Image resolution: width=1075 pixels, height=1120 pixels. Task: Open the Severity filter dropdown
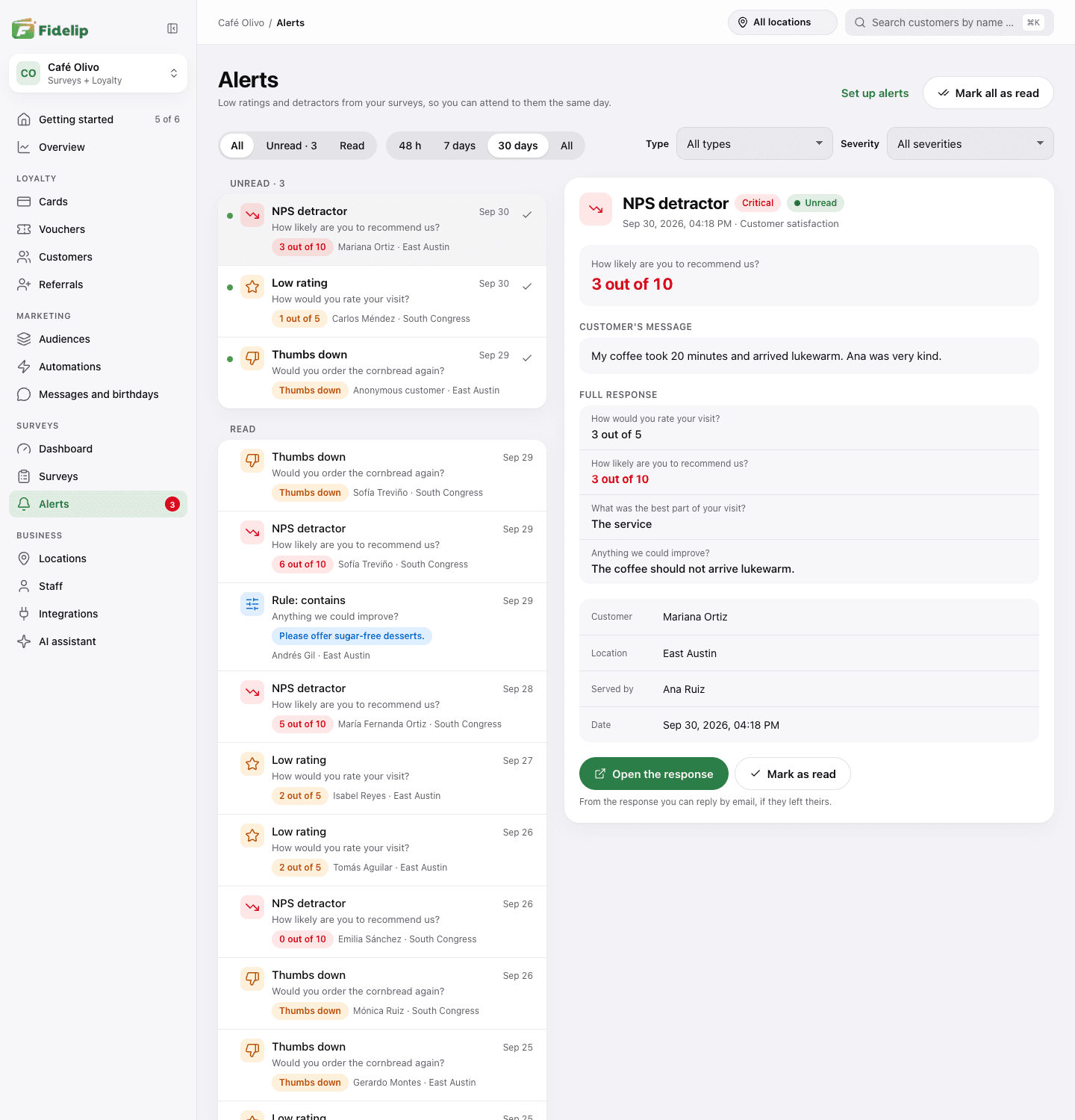pos(970,143)
